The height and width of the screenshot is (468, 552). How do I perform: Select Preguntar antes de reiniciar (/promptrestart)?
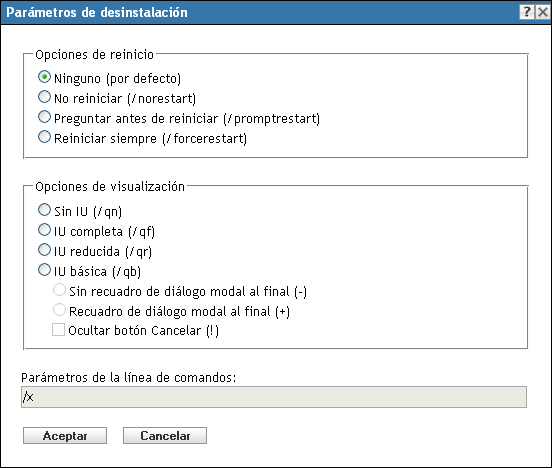(44, 117)
